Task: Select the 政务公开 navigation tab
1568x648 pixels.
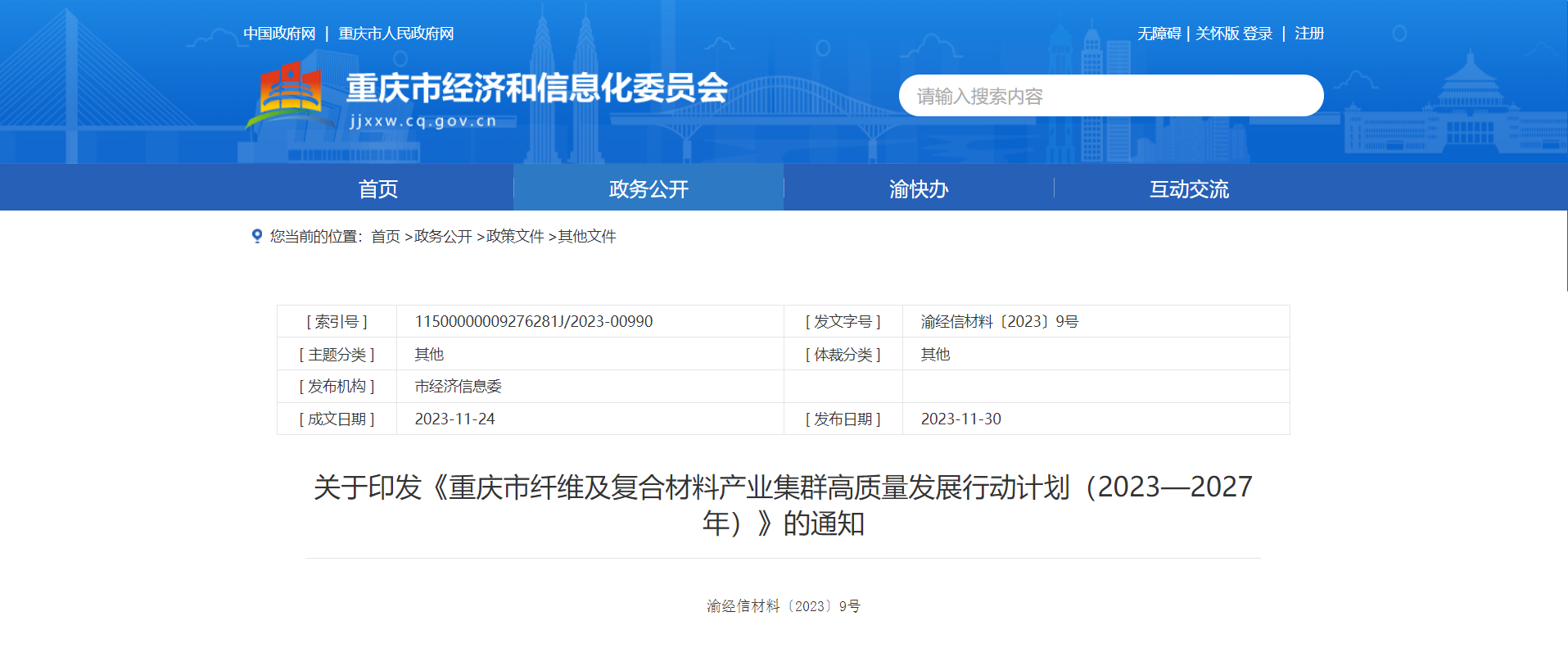Action: [648, 189]
